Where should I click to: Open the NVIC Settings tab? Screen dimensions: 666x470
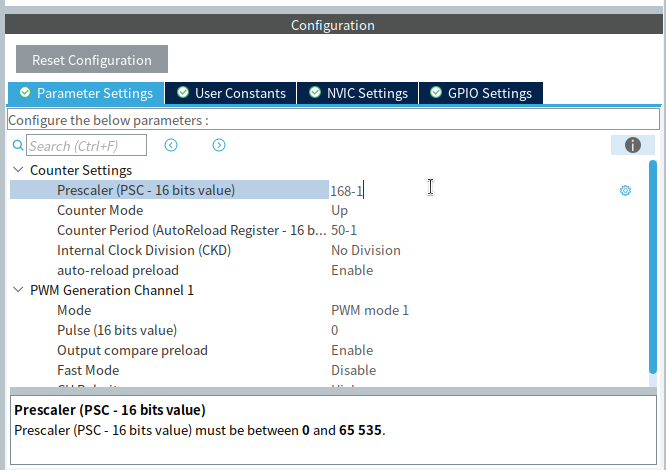358,93
